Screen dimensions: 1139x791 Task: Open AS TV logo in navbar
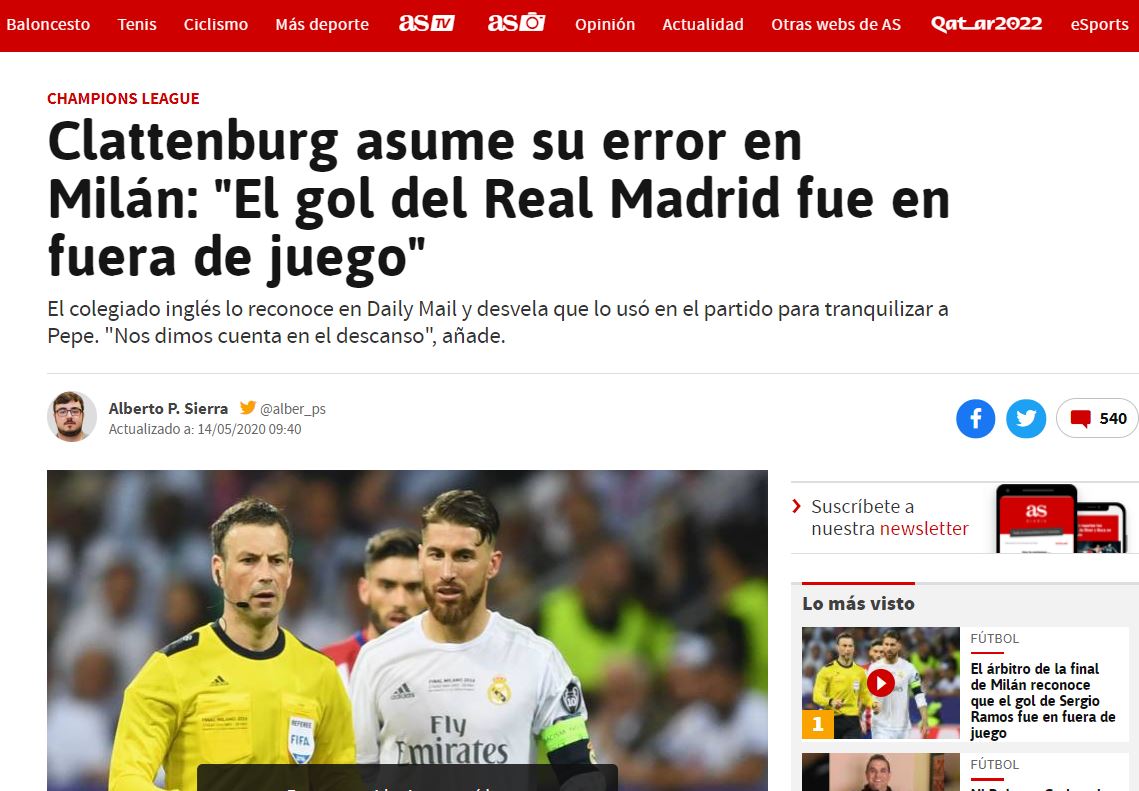[426, 23]
